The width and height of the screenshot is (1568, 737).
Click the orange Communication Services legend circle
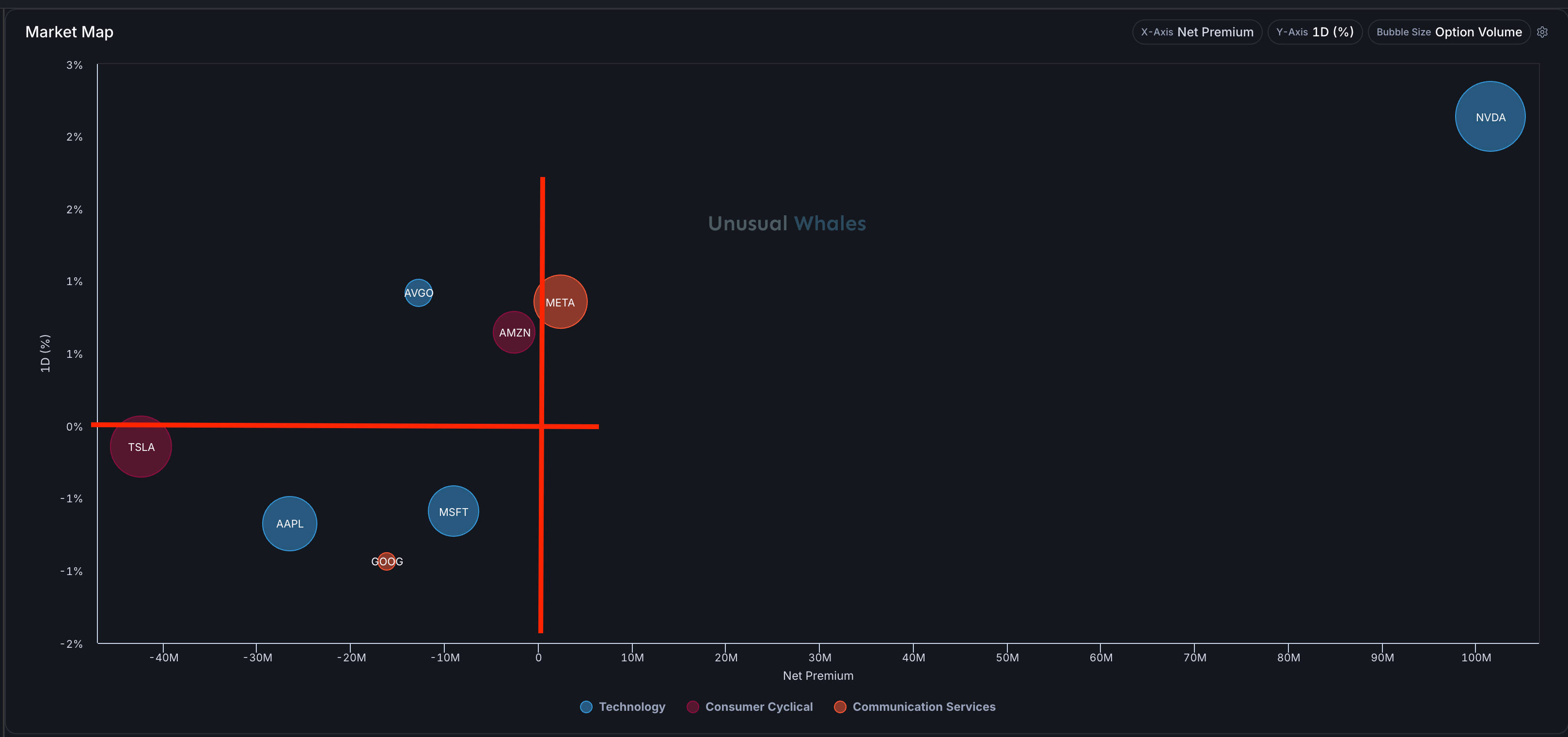(x=840, y=706)
